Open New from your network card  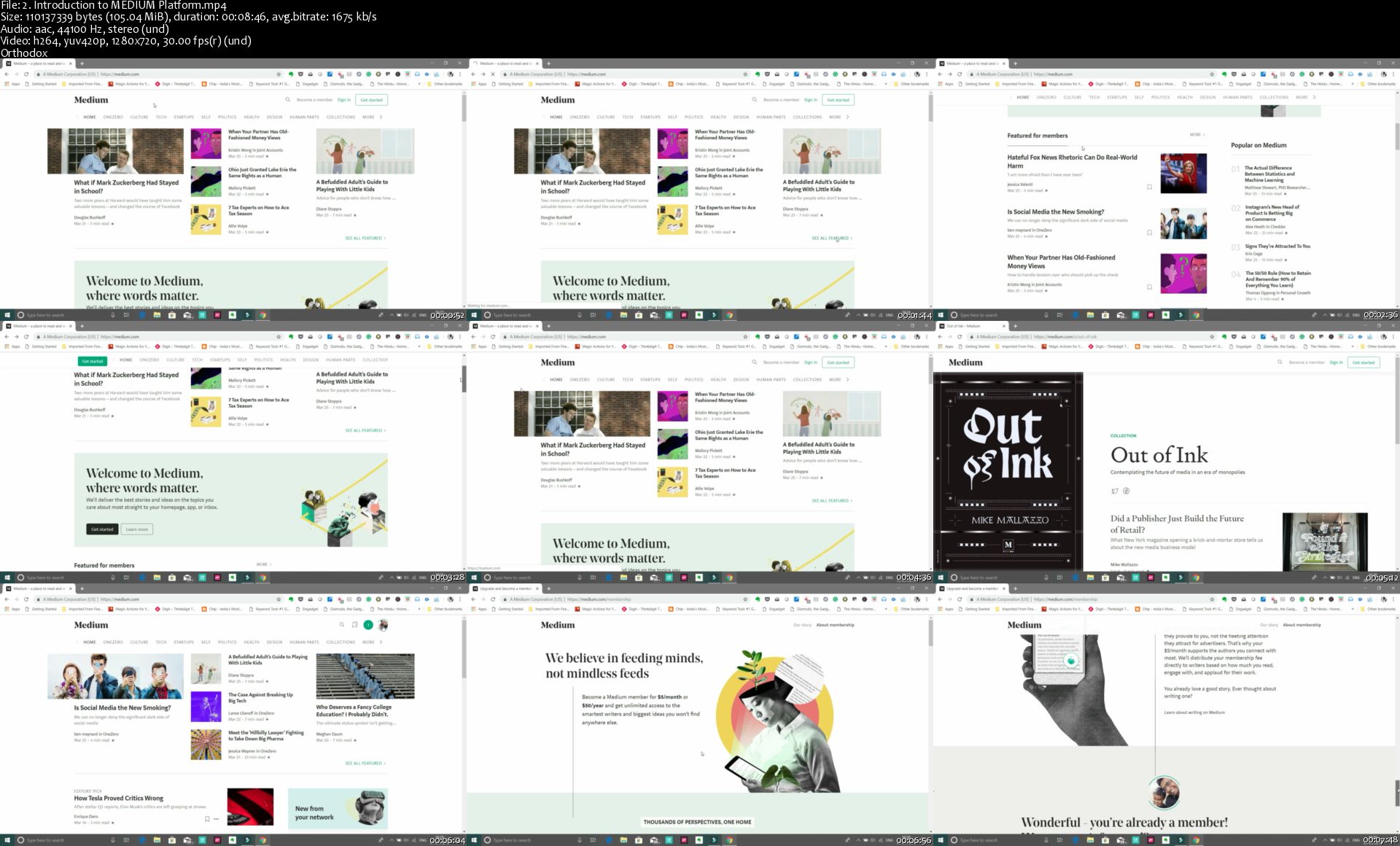pyautogui.click(x=338, y=808)
